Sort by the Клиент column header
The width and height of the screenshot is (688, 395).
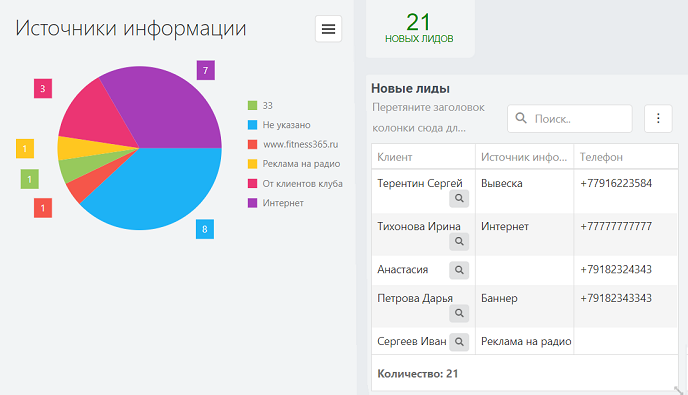point(423,157)
